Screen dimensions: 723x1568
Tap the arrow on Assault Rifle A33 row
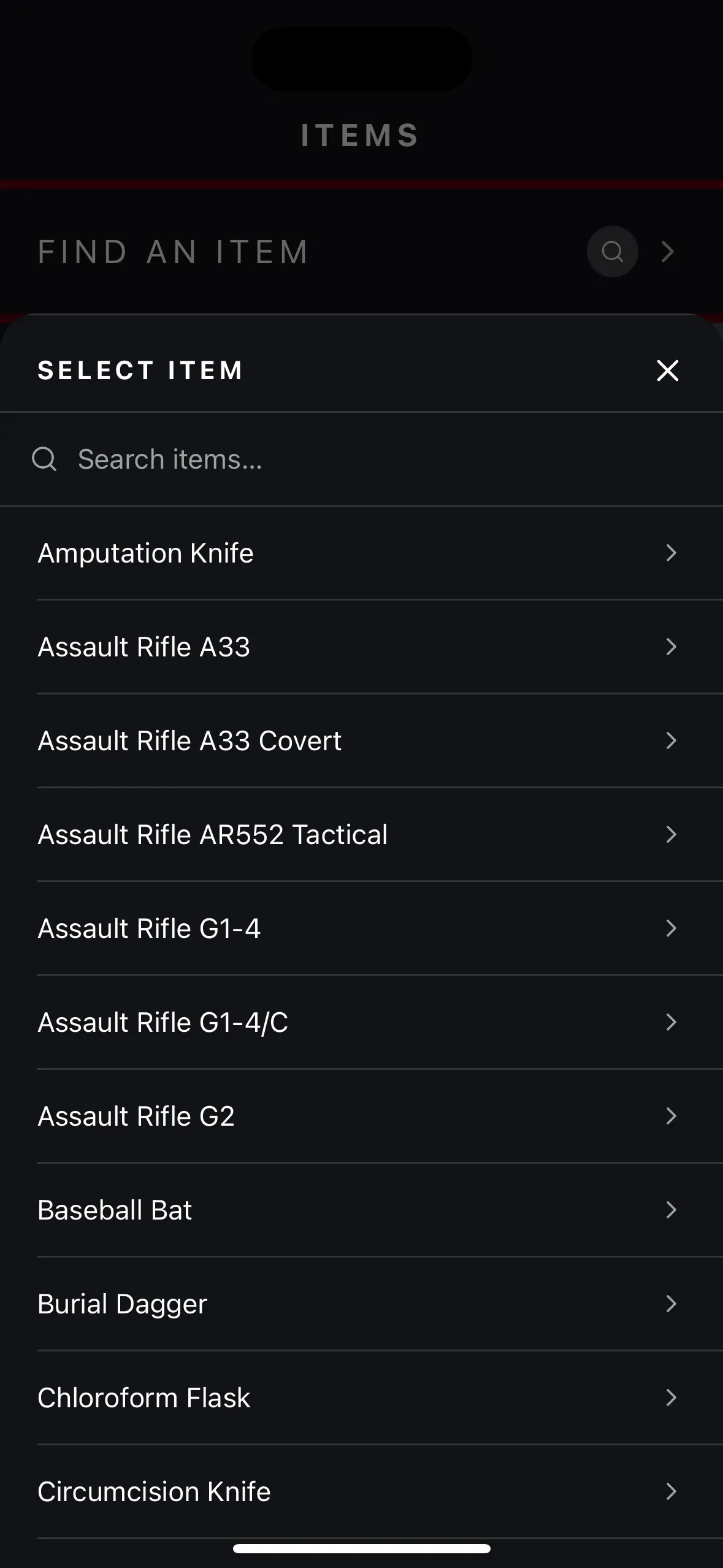coord(671,647)
